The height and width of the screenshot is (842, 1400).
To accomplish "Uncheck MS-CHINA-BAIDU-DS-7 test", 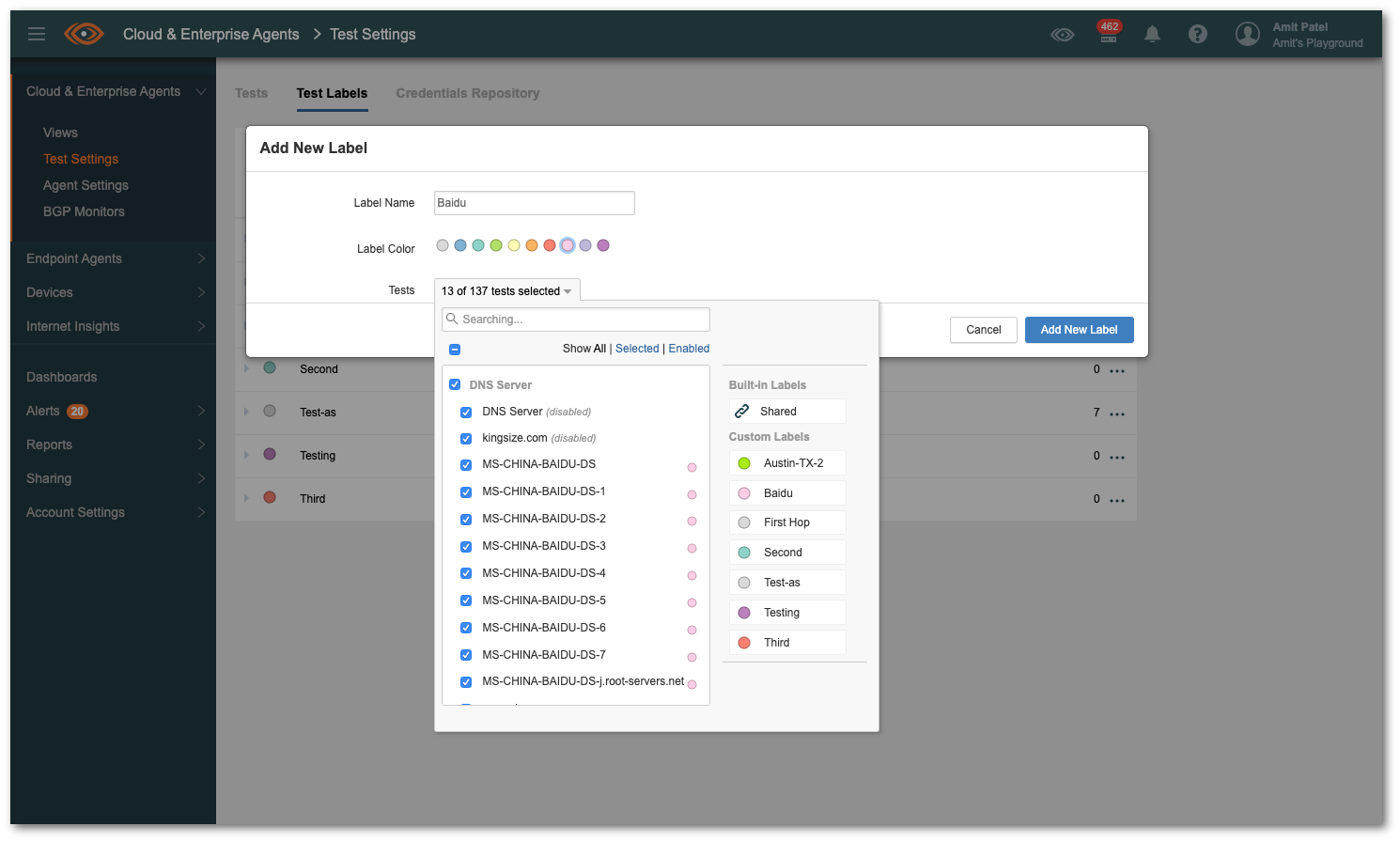I will tap(466, 655).
